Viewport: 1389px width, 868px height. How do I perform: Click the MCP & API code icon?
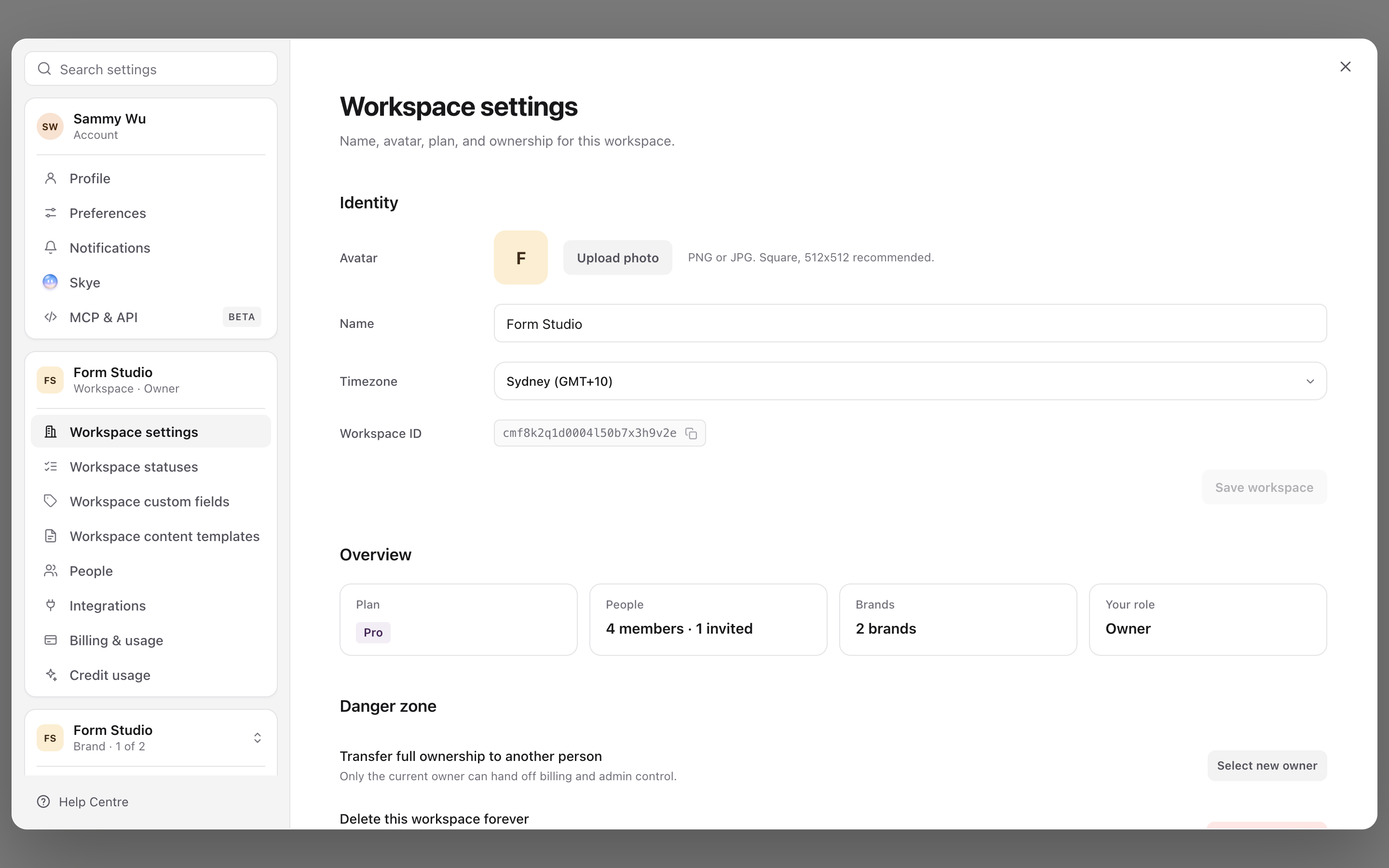51,317
